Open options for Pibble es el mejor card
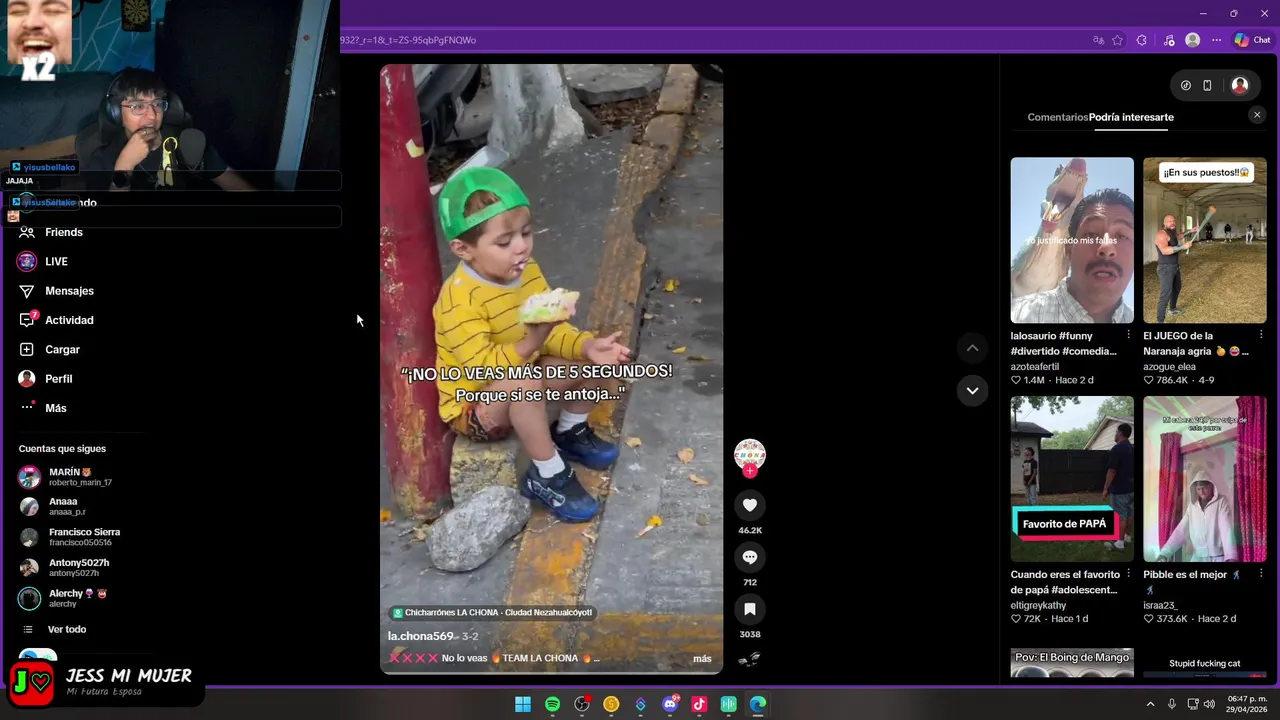1280x720 pixels. pyautogui.click(x=1261, y=574)
